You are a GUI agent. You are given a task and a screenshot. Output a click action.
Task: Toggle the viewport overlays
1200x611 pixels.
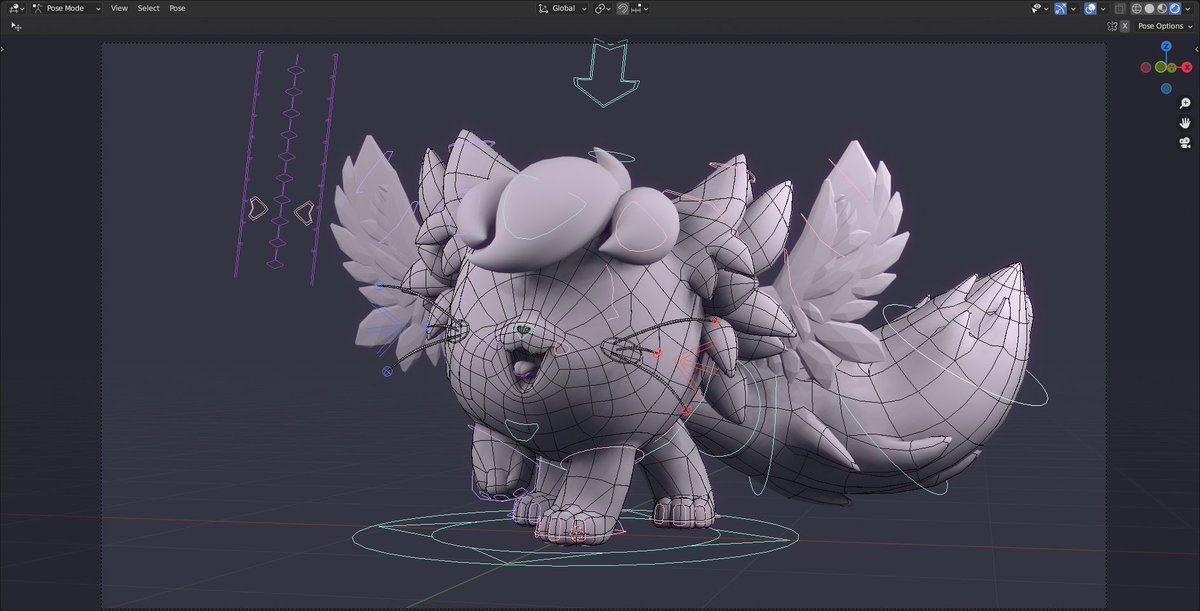coord(1090,8)
